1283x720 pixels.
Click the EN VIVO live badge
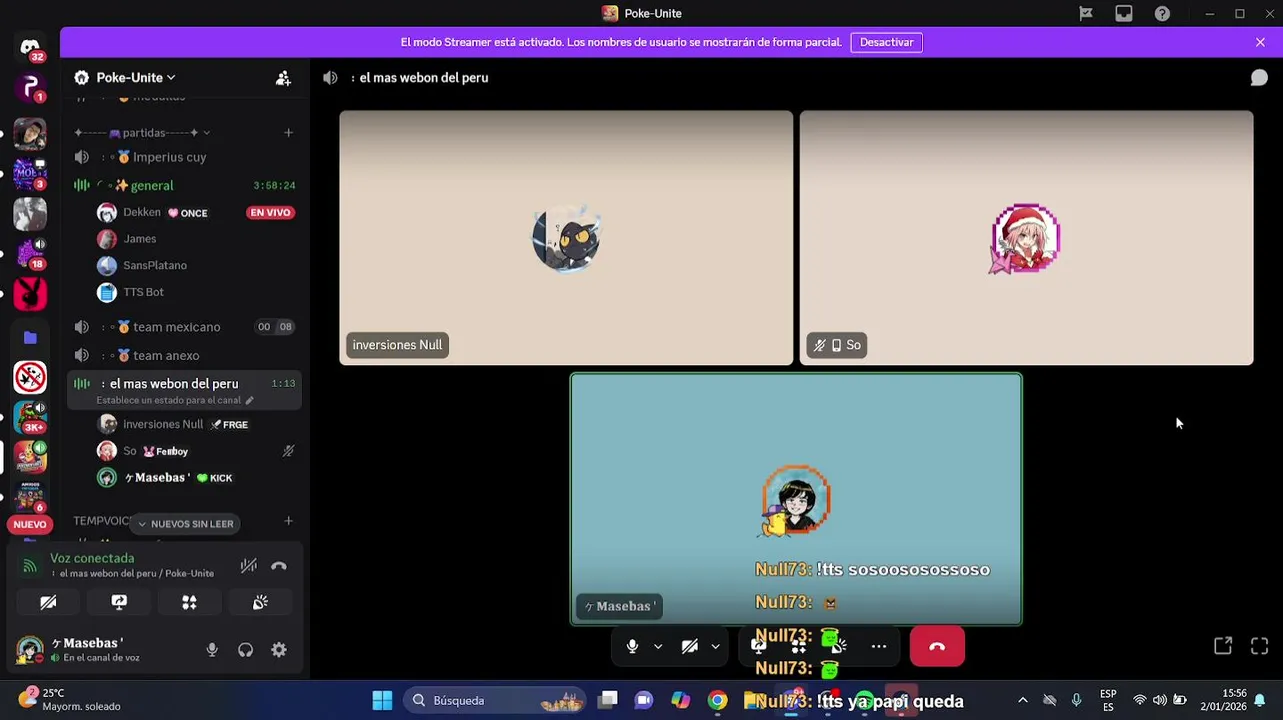click(x=270, y=212)
